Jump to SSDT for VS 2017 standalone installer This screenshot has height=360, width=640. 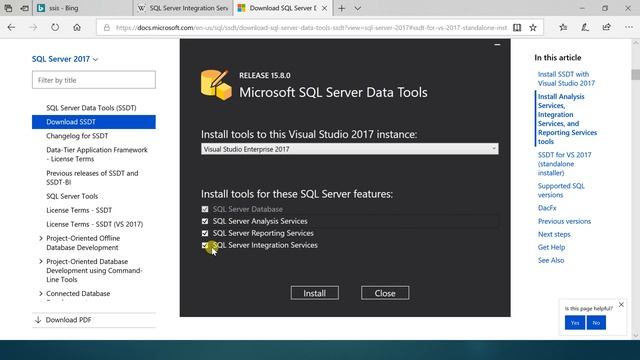coord(564,164)
